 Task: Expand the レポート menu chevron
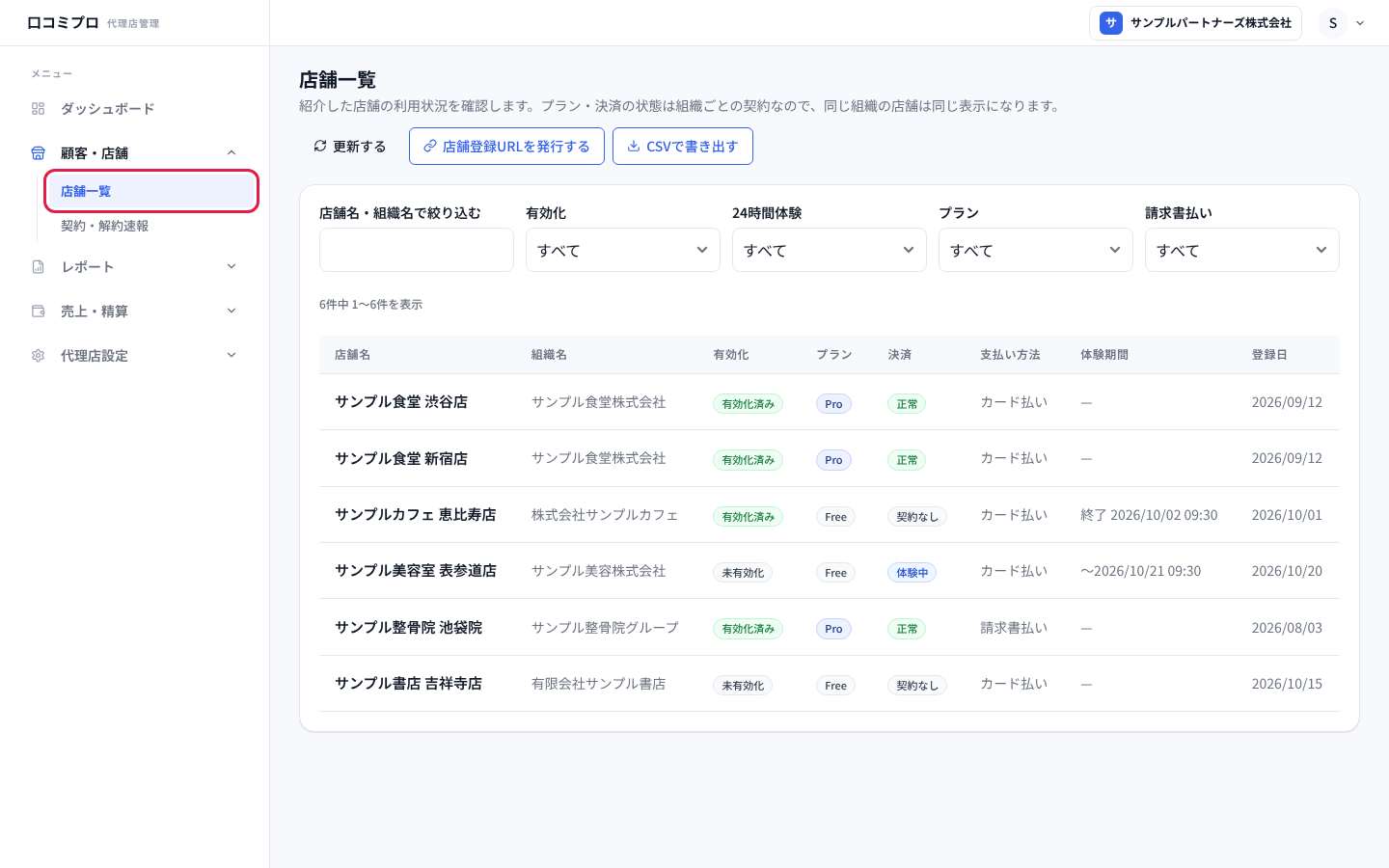[x=231, y=267]
